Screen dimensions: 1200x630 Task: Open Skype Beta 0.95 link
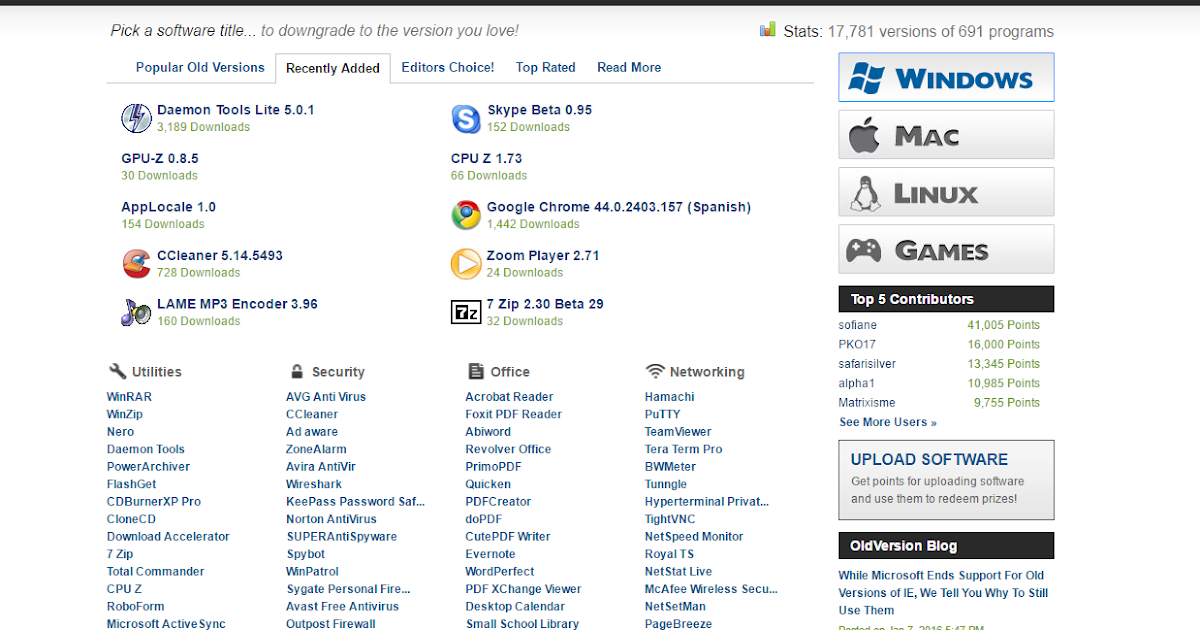[540, 110]
